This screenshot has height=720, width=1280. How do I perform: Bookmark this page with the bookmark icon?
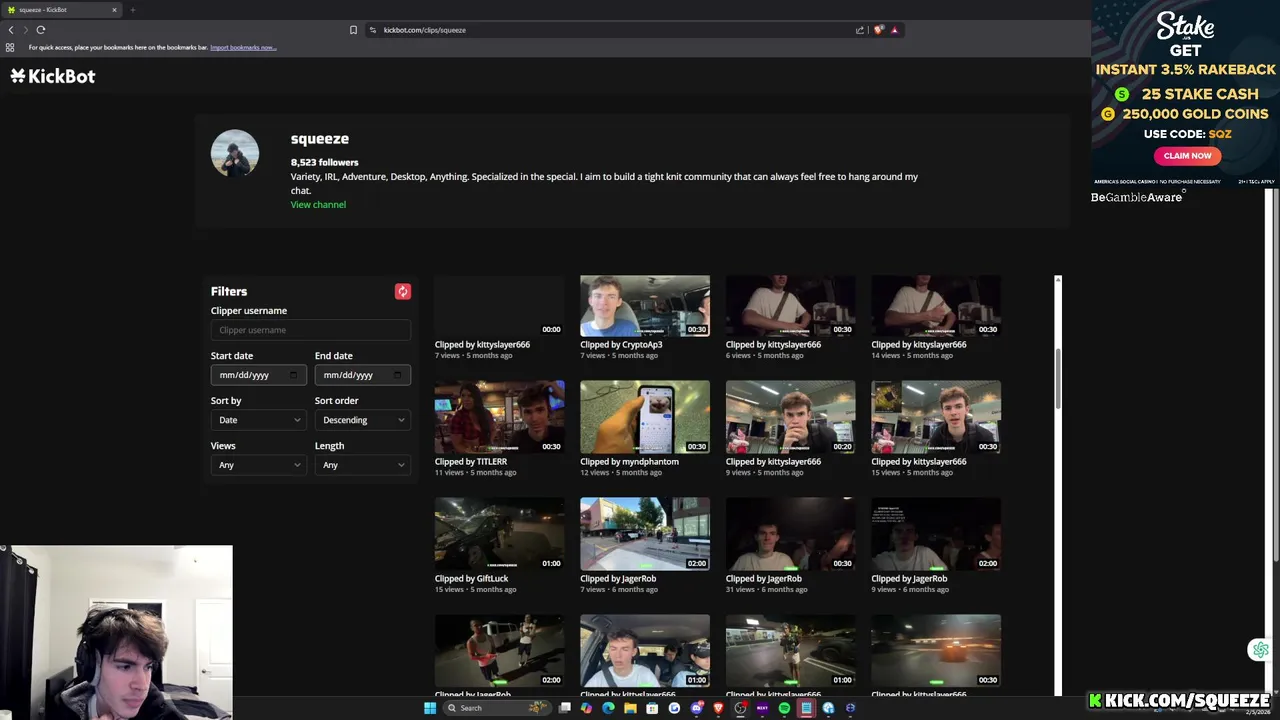(353, 30)
